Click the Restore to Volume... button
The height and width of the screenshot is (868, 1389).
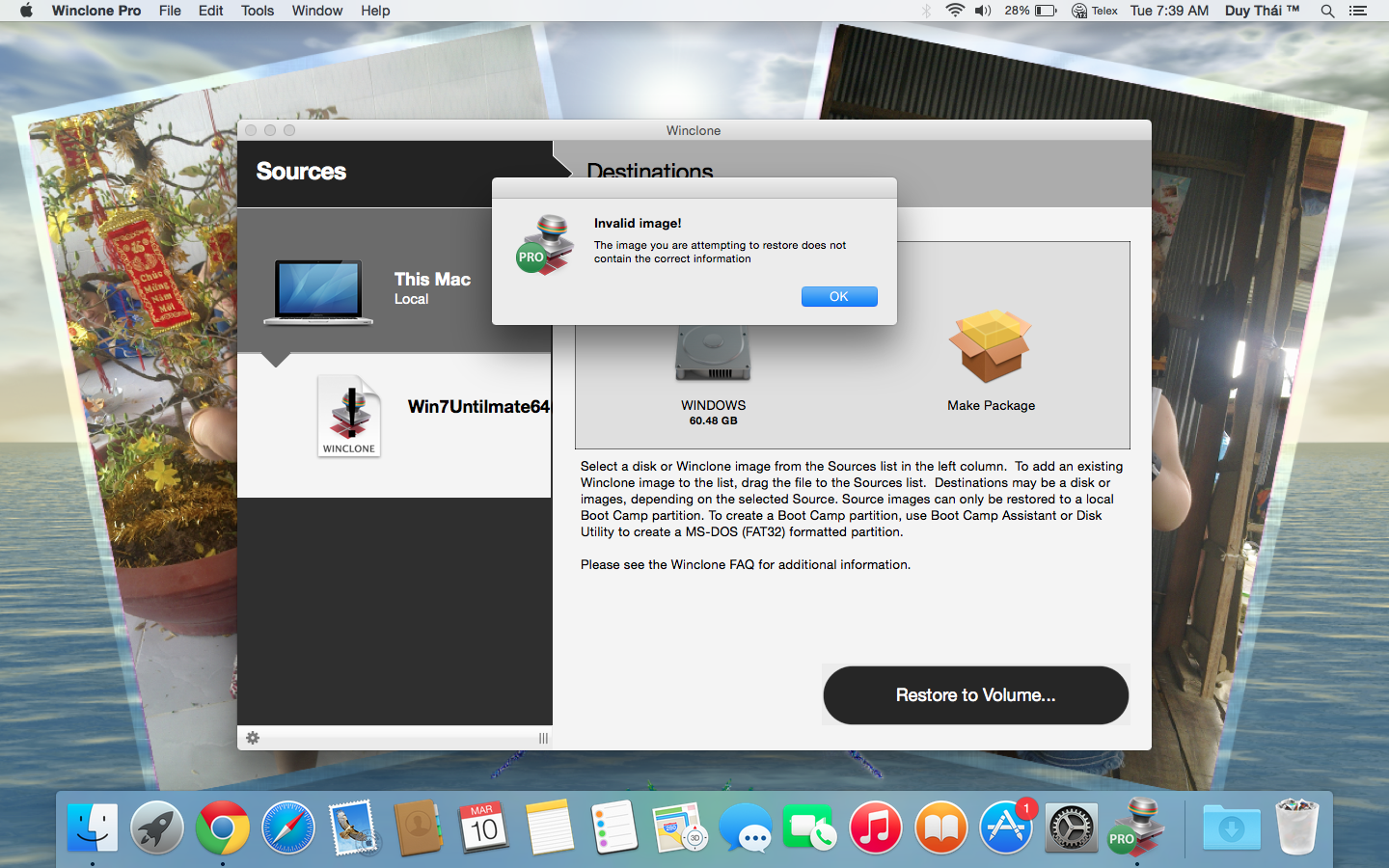pyautogui.click(x=975, y=695)
